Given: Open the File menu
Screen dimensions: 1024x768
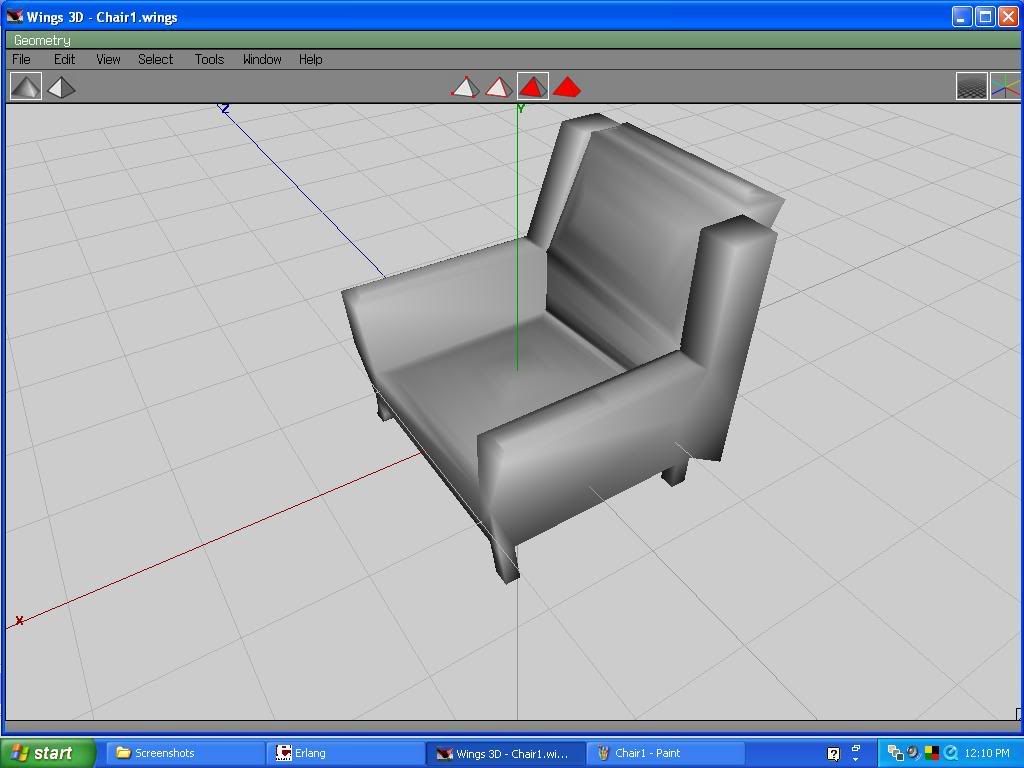Looking at the screenshot, I should coord(20,59).
